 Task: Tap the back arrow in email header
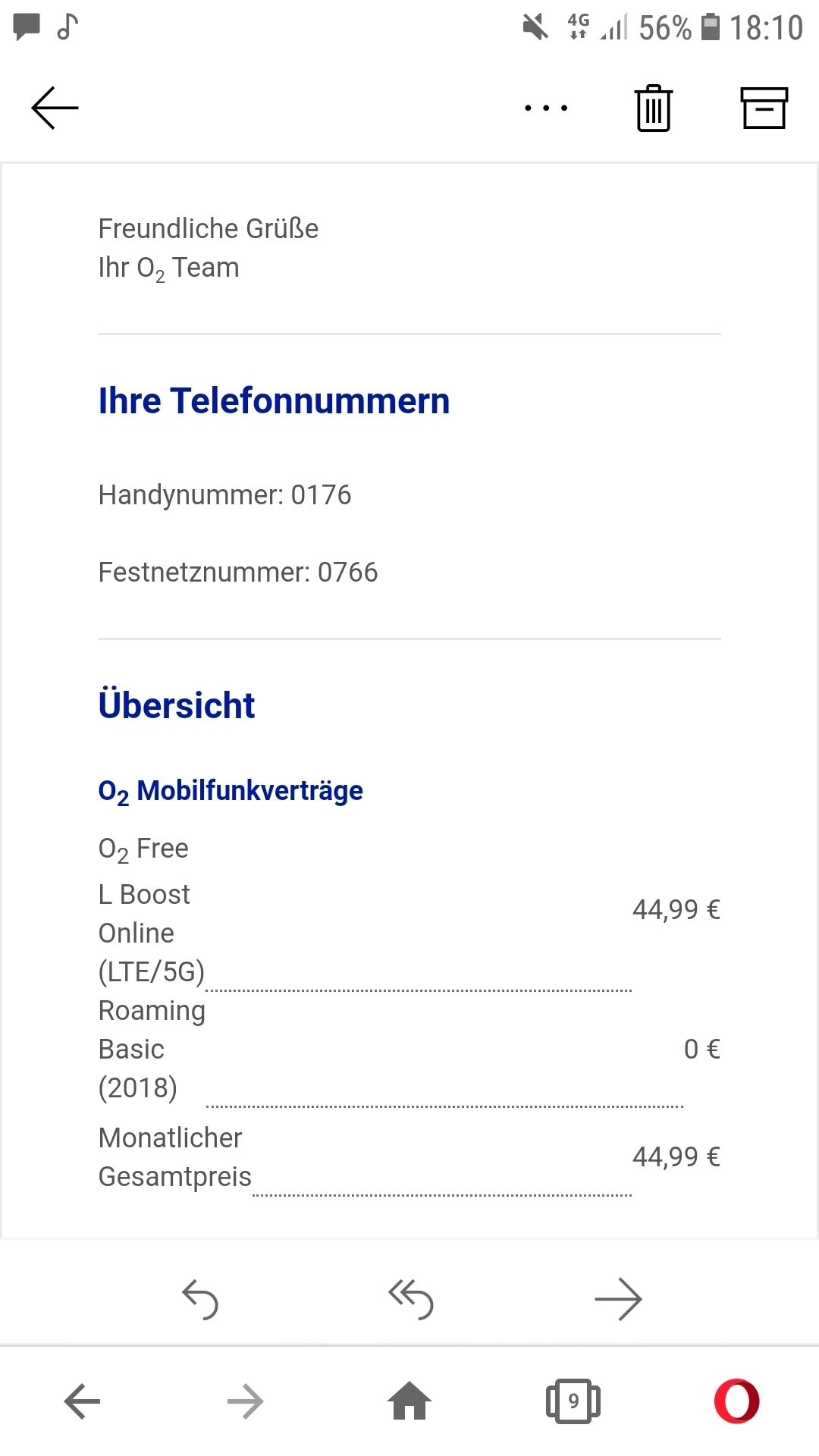click(x=55, y=108)
